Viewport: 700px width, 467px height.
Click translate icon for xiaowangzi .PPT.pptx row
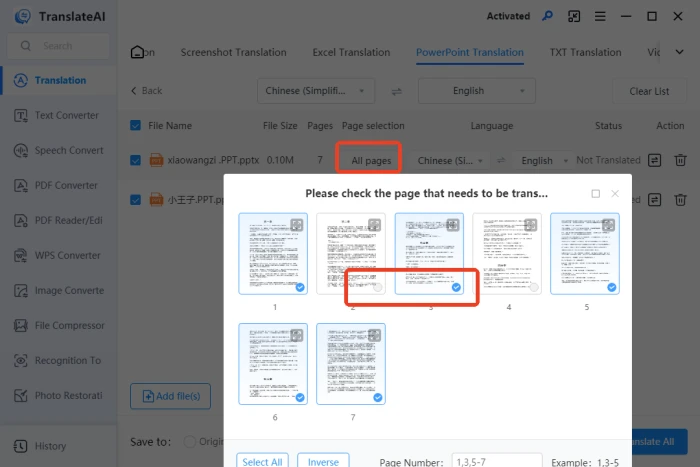coord(654,160)
